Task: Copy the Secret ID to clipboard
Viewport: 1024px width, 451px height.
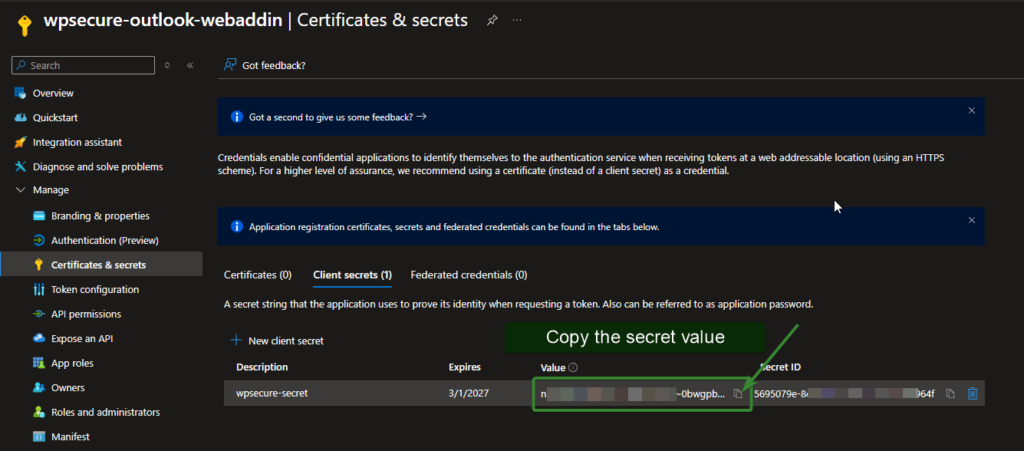Action: tap(950, 394)
